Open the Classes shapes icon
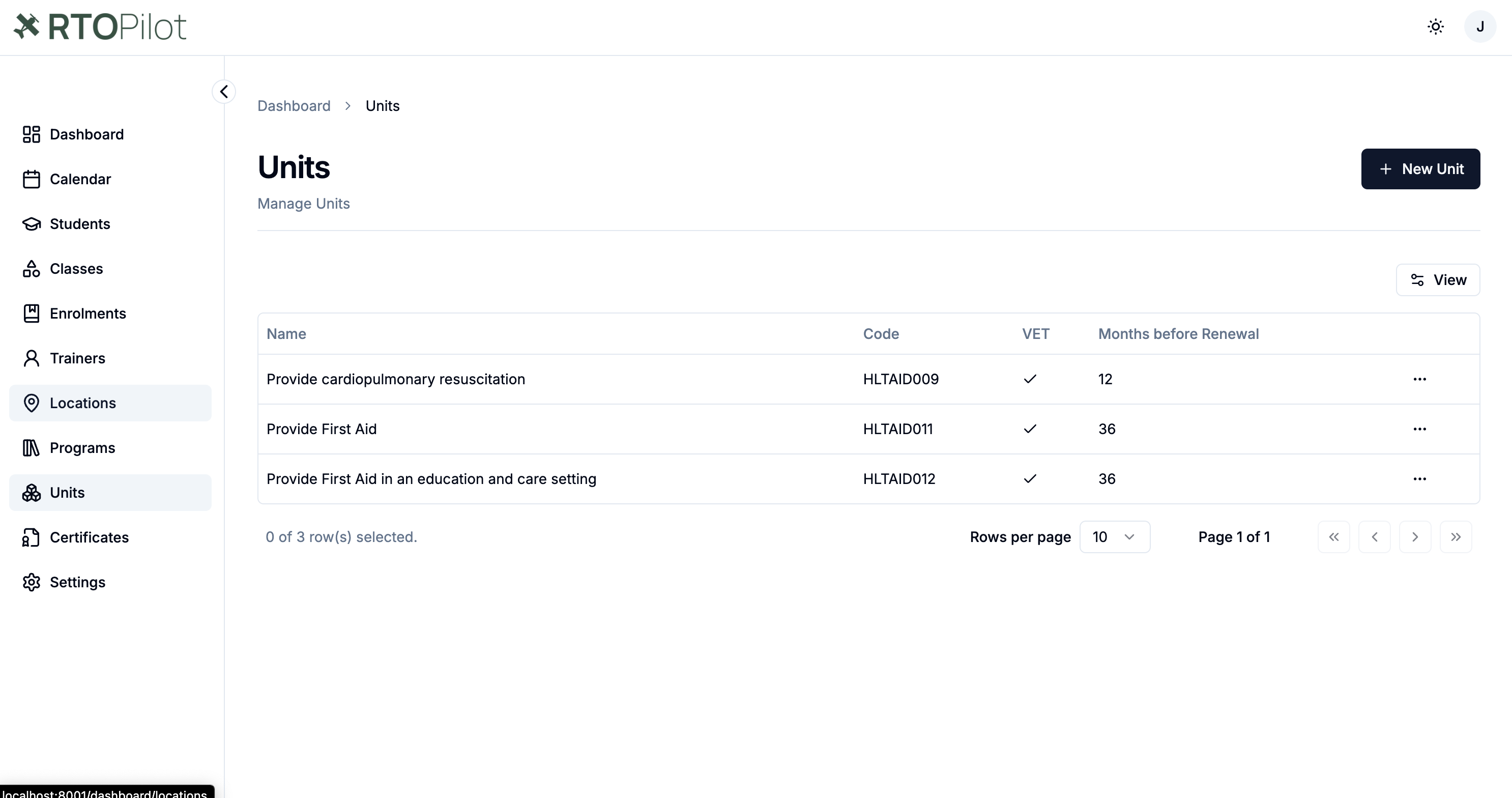 (31, 268)
